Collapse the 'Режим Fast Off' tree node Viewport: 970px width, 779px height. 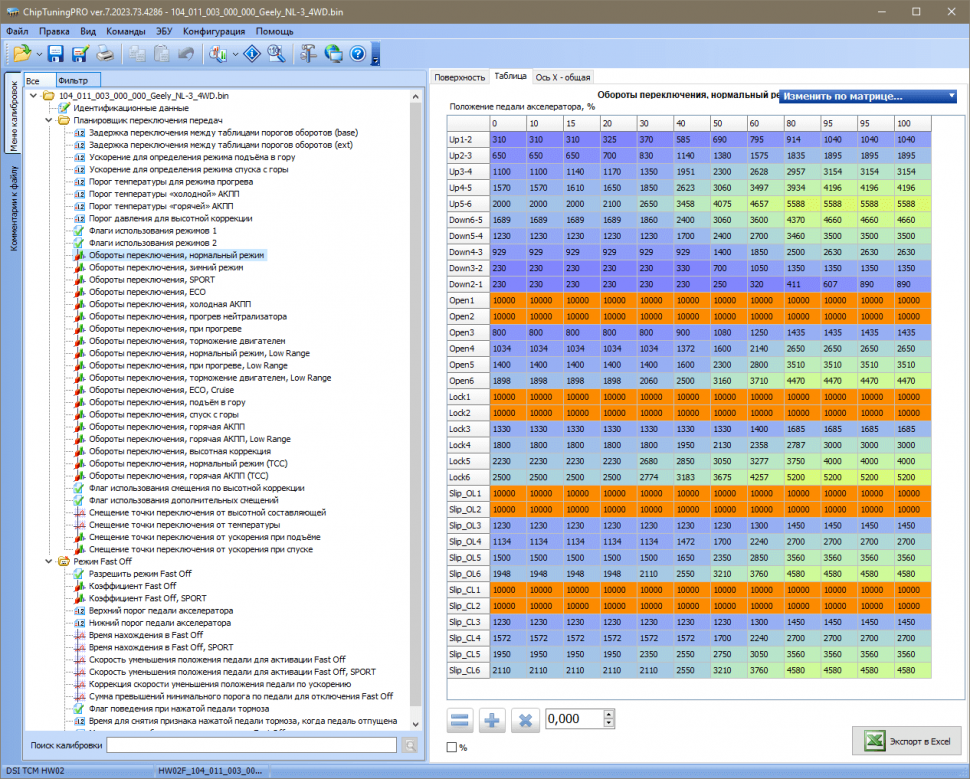tap(50, 562)
